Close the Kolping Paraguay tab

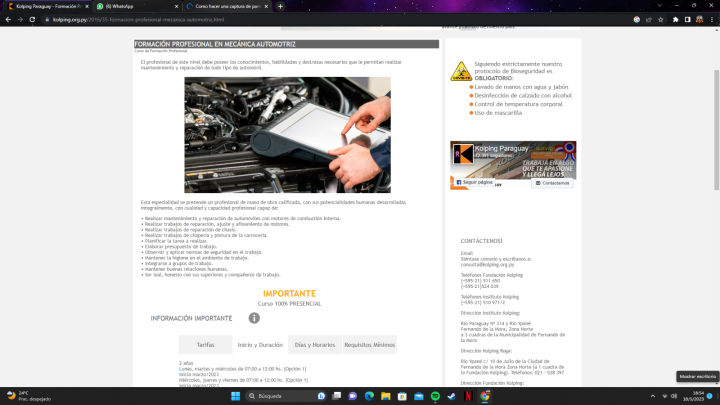point(87,6)
